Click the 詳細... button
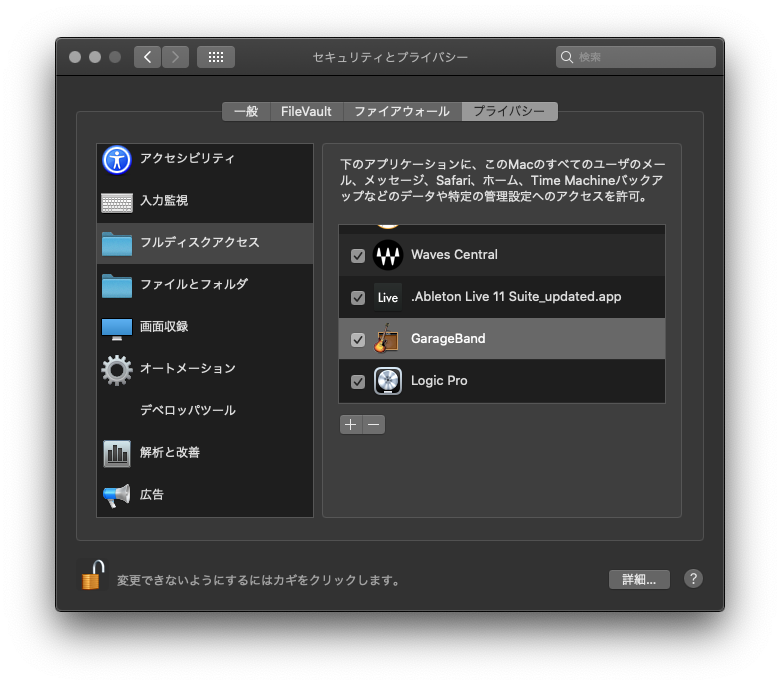Screen dimensions: 780x685 [639, 579]
